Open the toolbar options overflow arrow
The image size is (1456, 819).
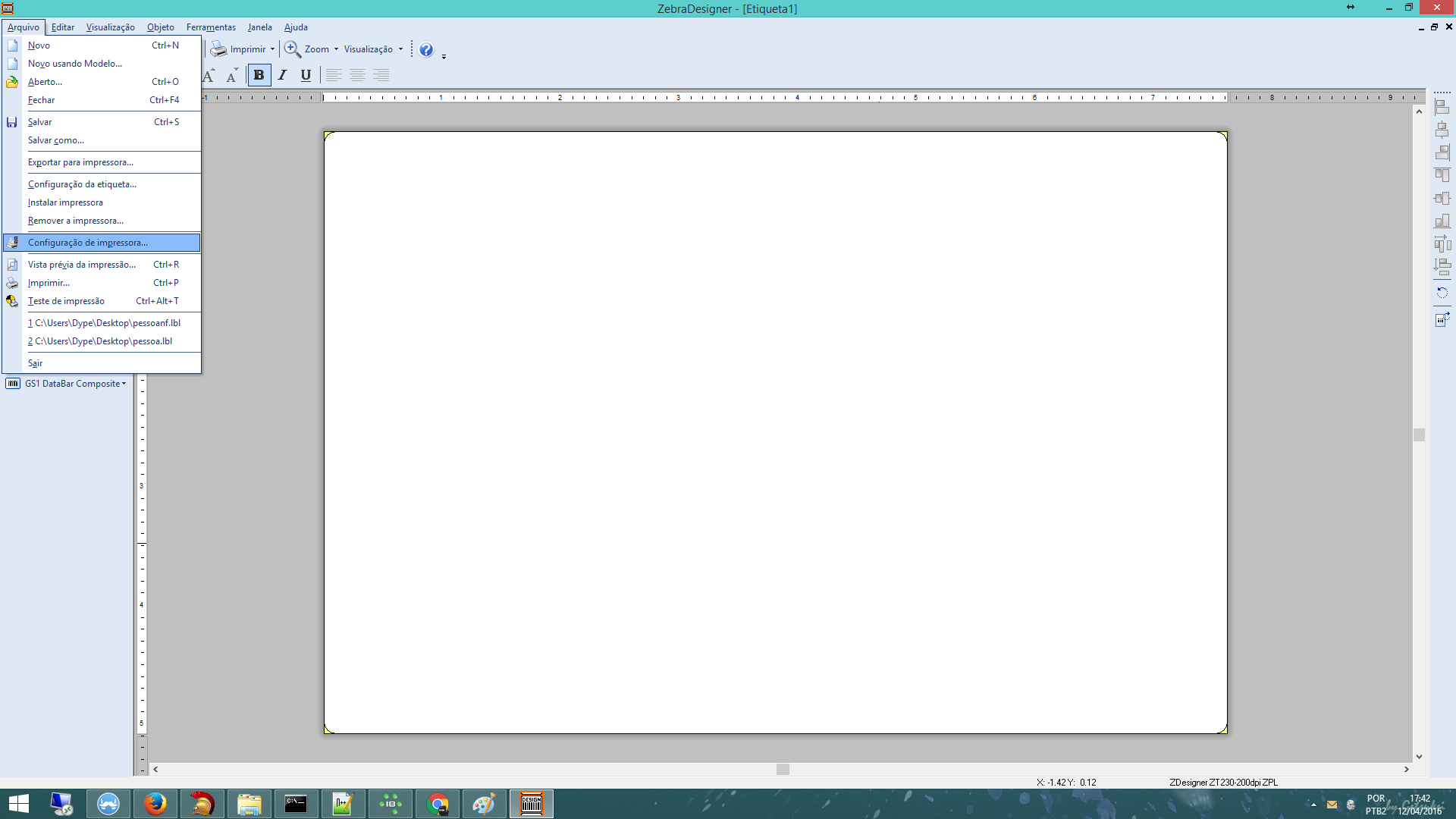click(444, 56)
